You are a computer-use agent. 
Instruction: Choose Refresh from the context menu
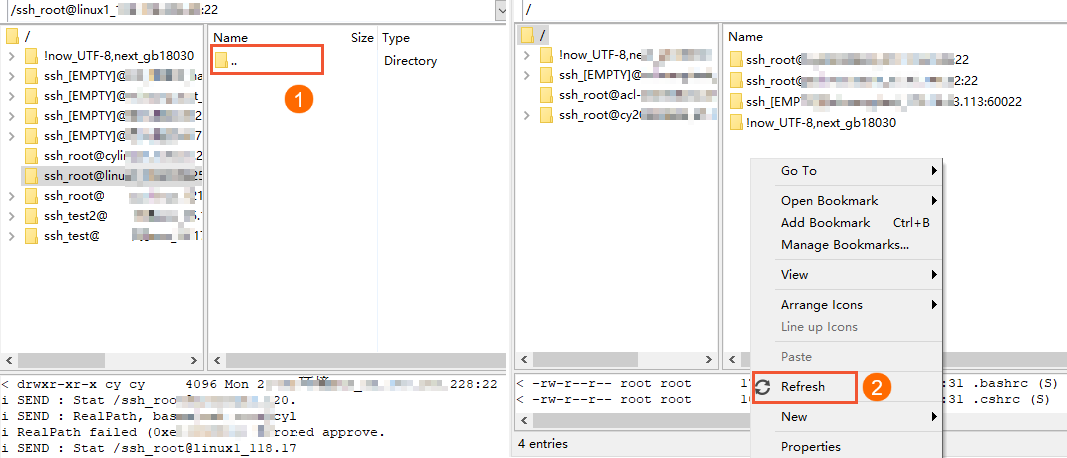804,387
